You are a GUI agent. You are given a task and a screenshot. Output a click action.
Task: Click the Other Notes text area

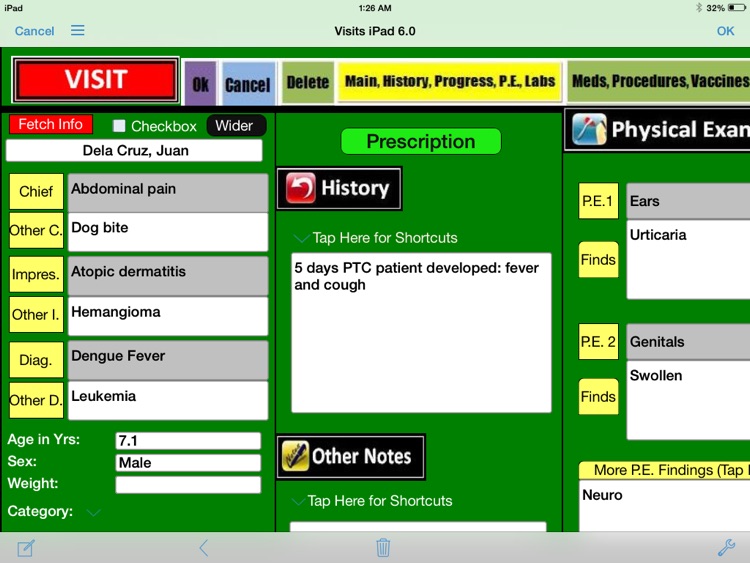[x=418, y=527]
